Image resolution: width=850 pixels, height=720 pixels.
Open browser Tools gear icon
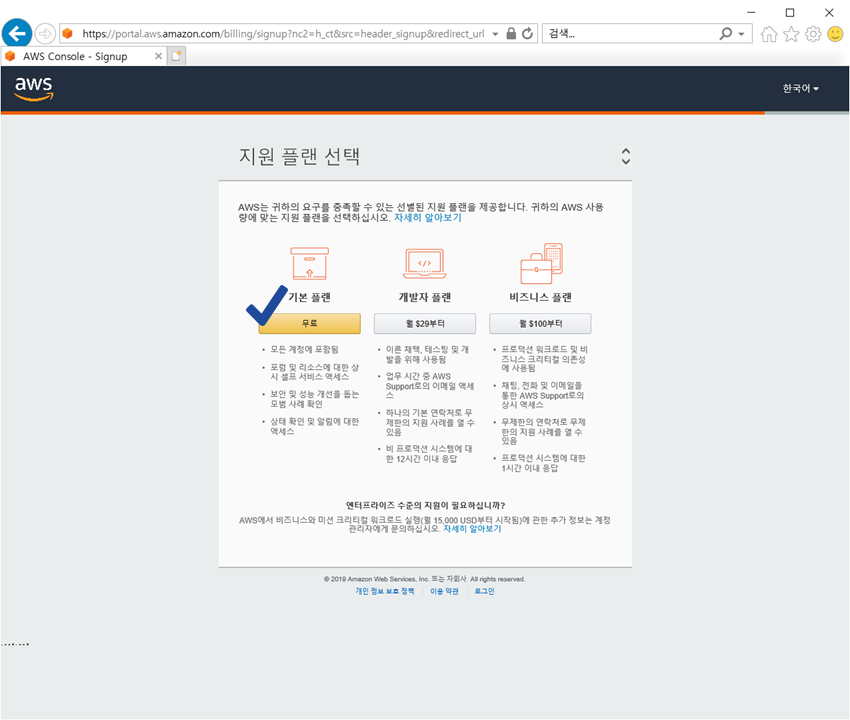tap(813, 34)
